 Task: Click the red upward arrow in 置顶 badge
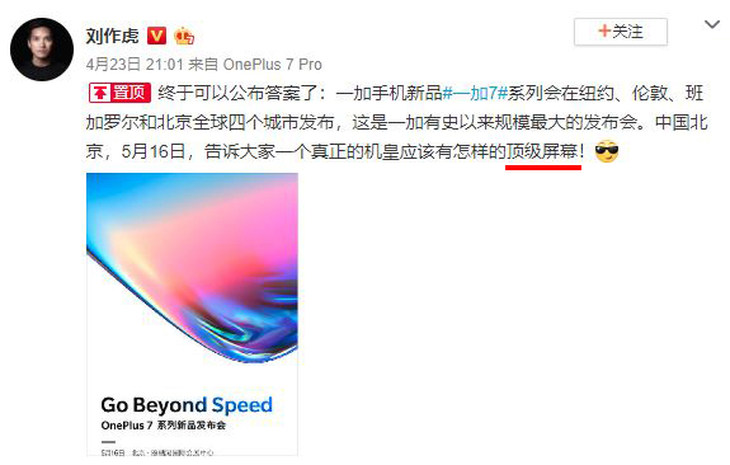(x=100, y=94)
